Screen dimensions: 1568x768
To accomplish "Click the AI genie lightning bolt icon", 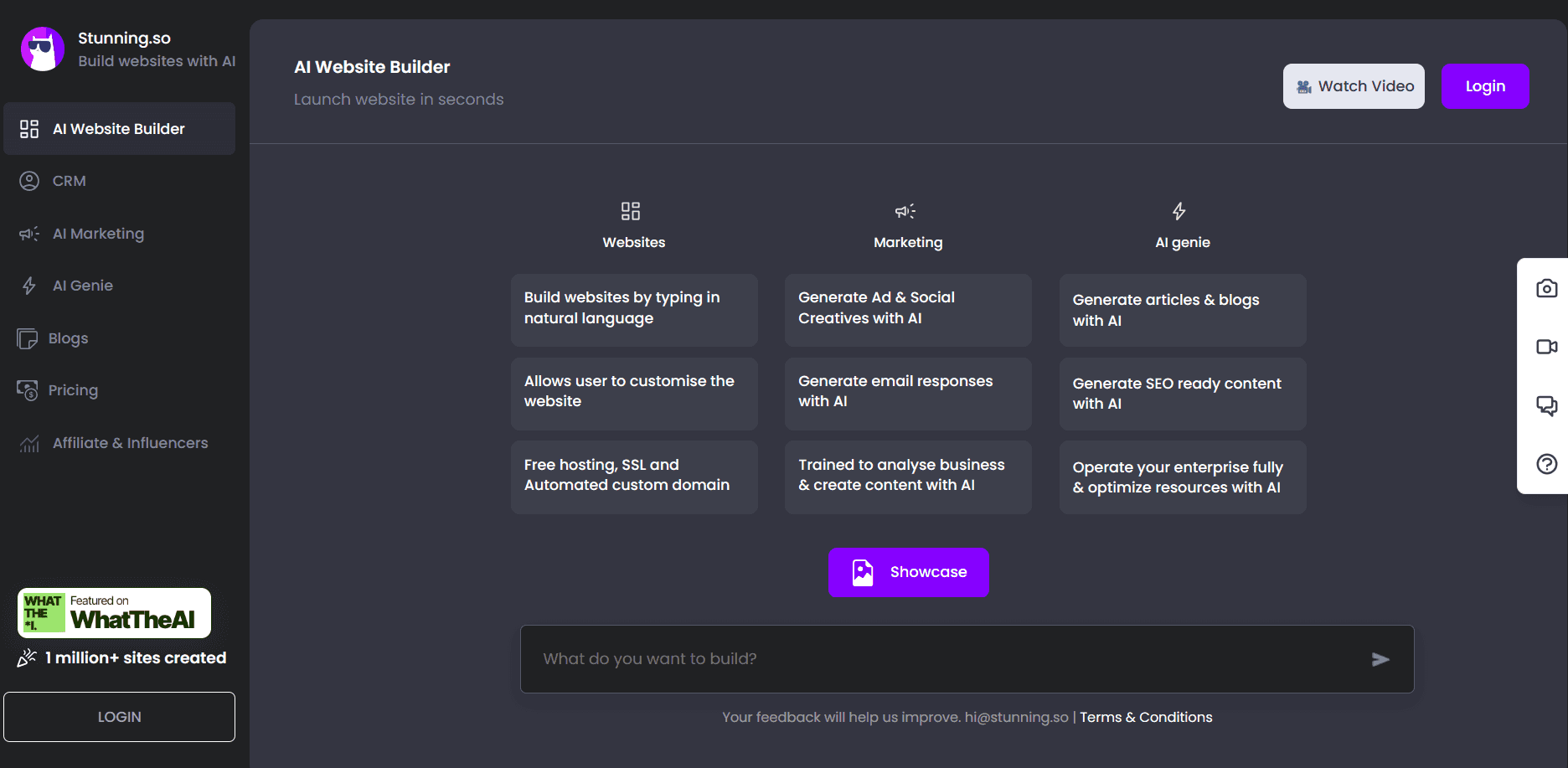I will point(1179,211).
